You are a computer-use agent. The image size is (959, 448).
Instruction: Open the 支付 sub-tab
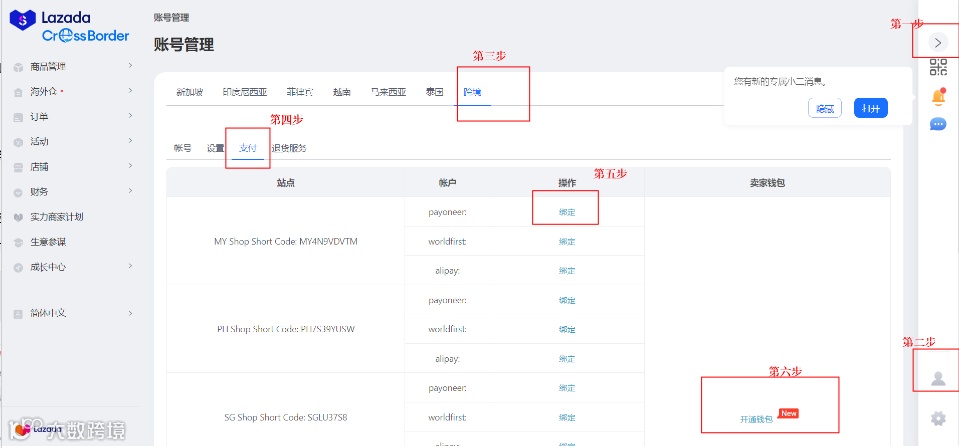coord(248,148)
